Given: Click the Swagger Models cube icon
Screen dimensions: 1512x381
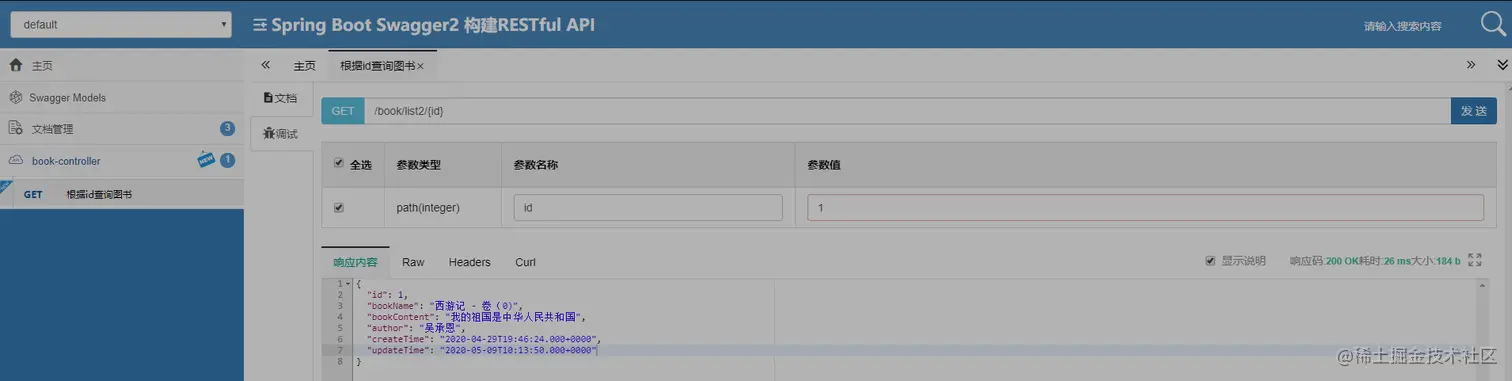Looking at the screenshot, I should tap(15, 97).
